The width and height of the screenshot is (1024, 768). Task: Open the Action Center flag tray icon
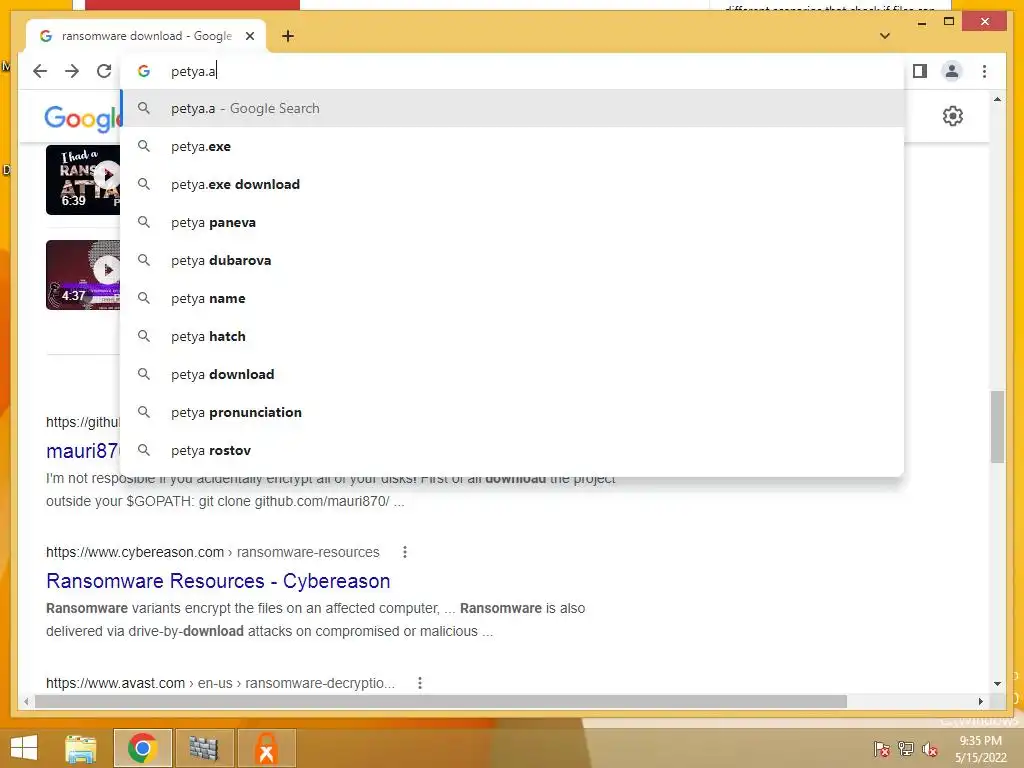[x=882, y=749]
